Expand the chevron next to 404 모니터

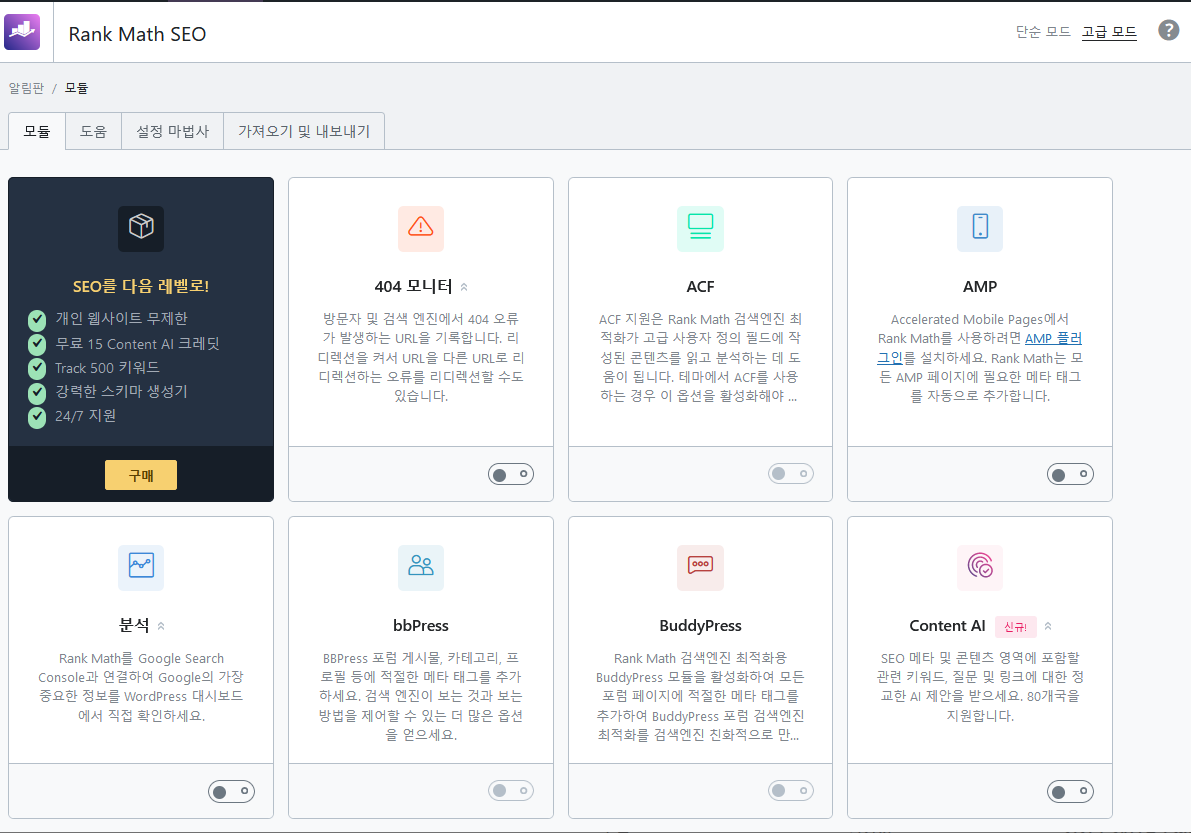464,287
